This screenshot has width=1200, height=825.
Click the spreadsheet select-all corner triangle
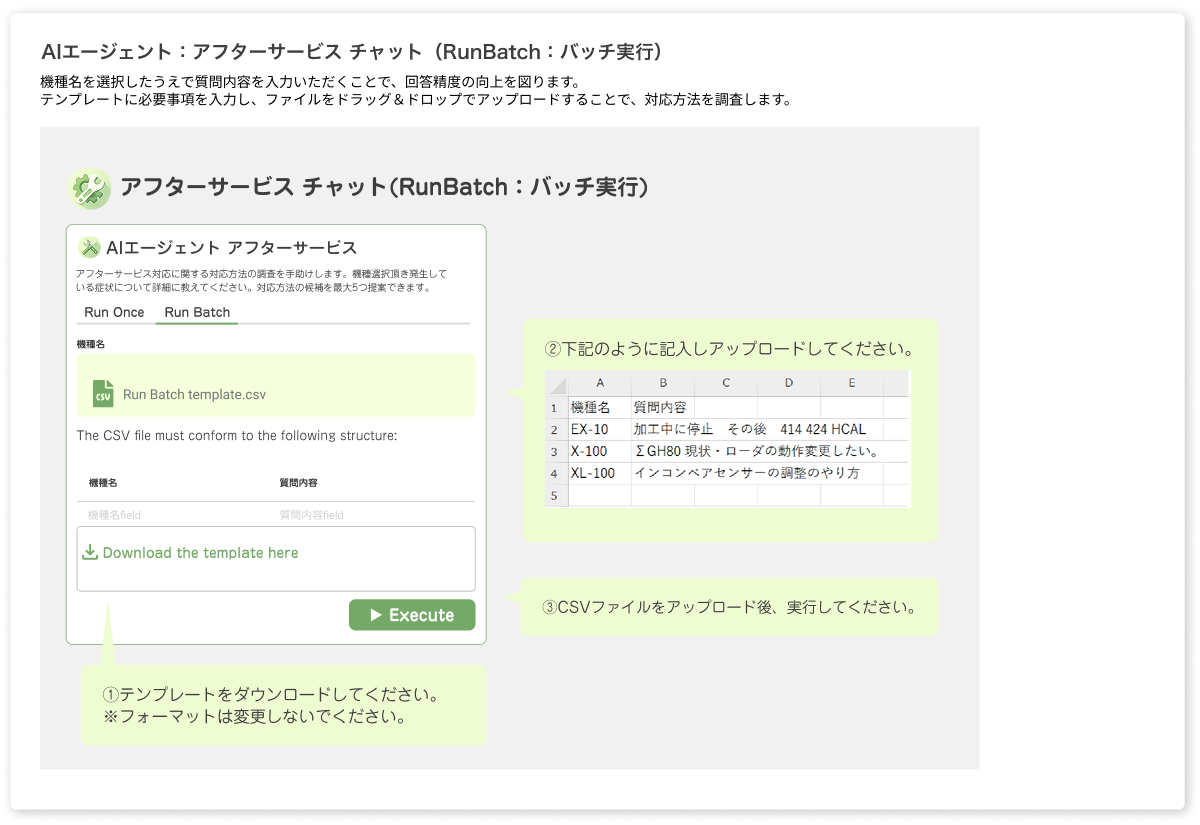click(x=557, y=384)
